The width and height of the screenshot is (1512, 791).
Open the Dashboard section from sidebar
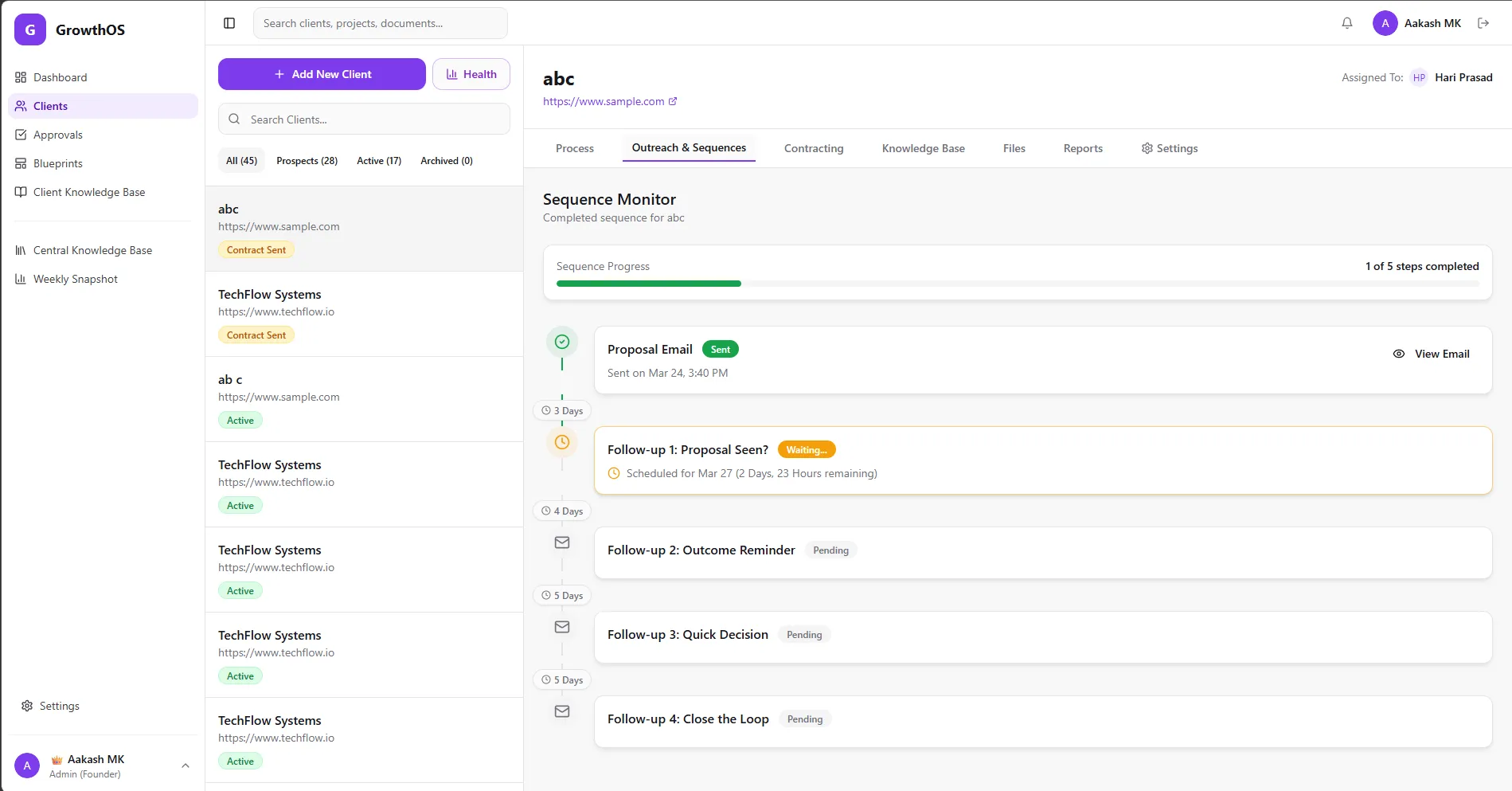(x=61, y=77)
